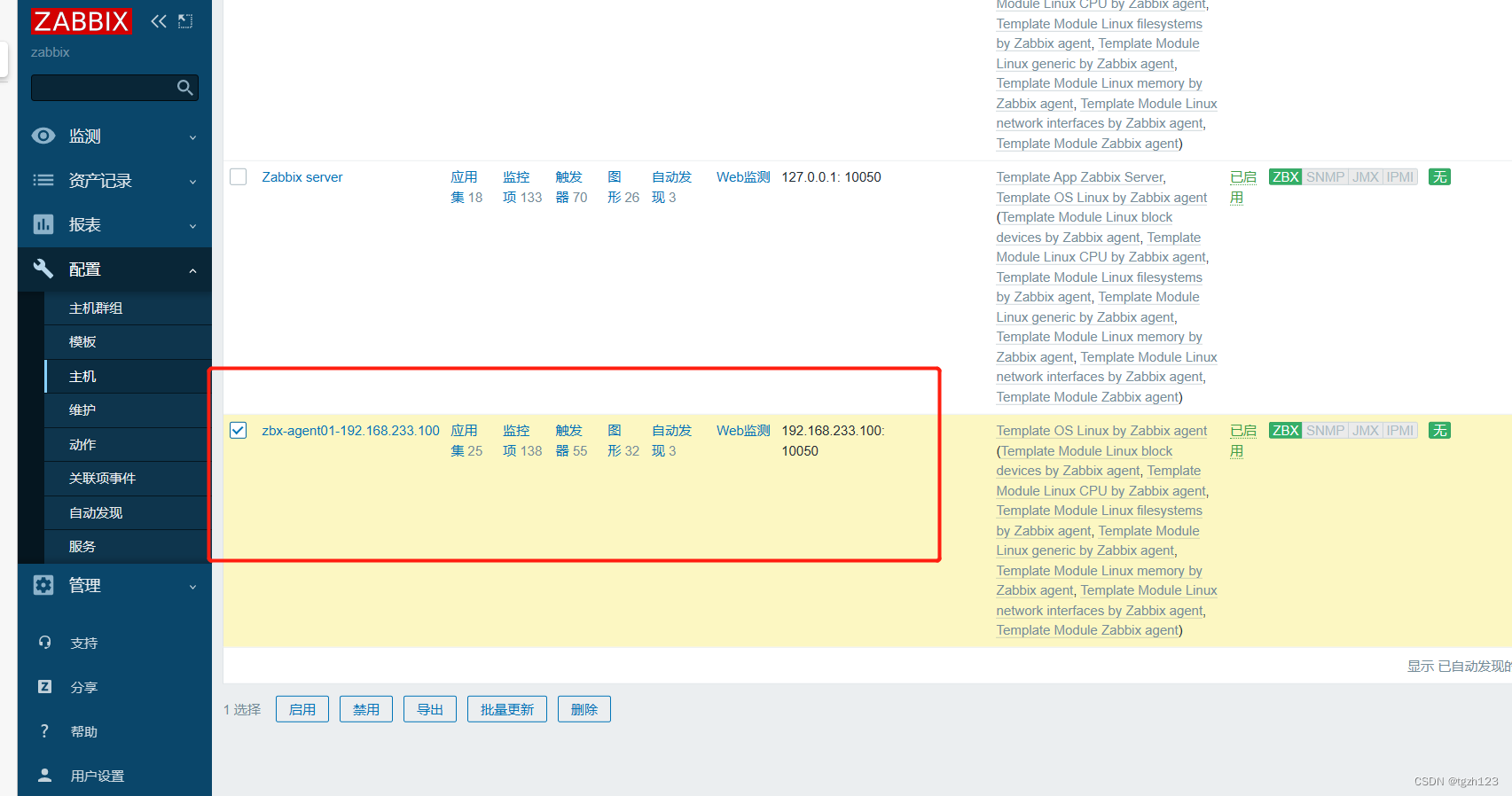Click the gear icon for 管理
Viewport: 1512px width, 796px height.
pos(43,585)
